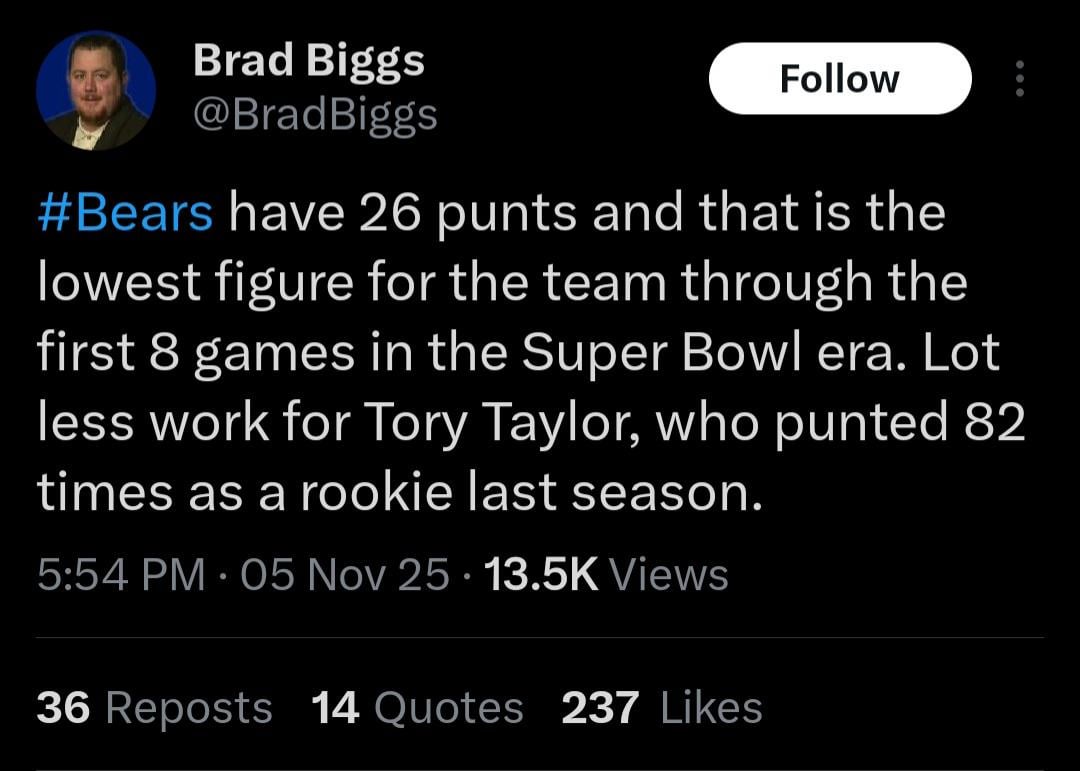Screen dimensions: 1080x771
Task: Open Brad Biggs's profile picture
Action: point(96,91)
